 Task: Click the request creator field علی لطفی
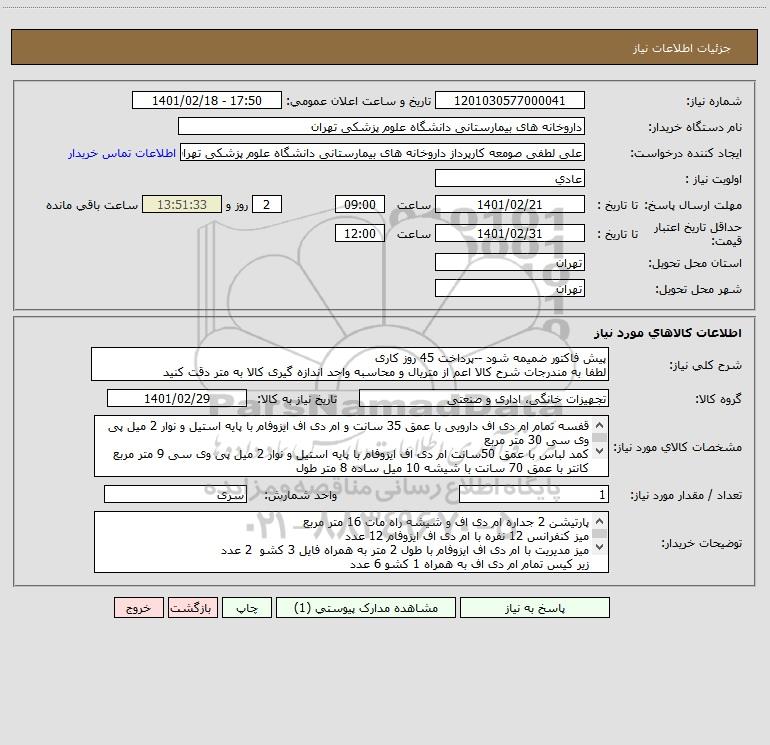pos(383,153)
